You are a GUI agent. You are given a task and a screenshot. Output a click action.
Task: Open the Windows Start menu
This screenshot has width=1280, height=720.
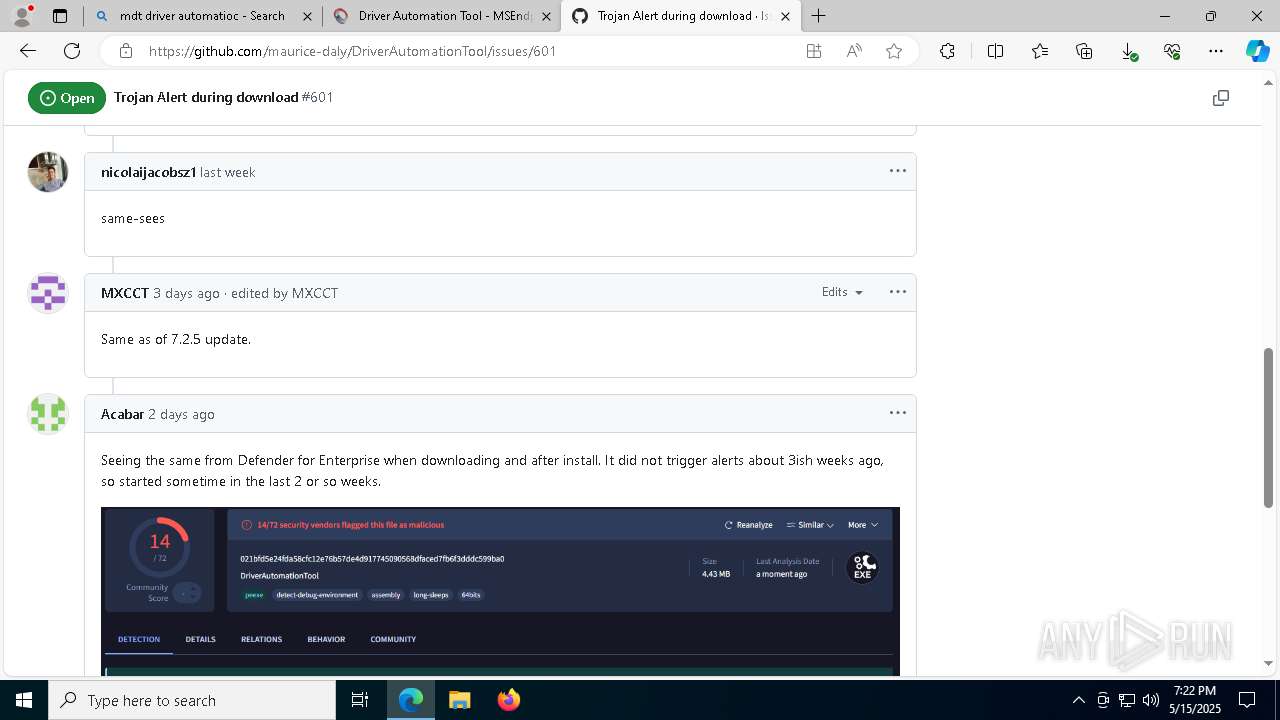24,700
